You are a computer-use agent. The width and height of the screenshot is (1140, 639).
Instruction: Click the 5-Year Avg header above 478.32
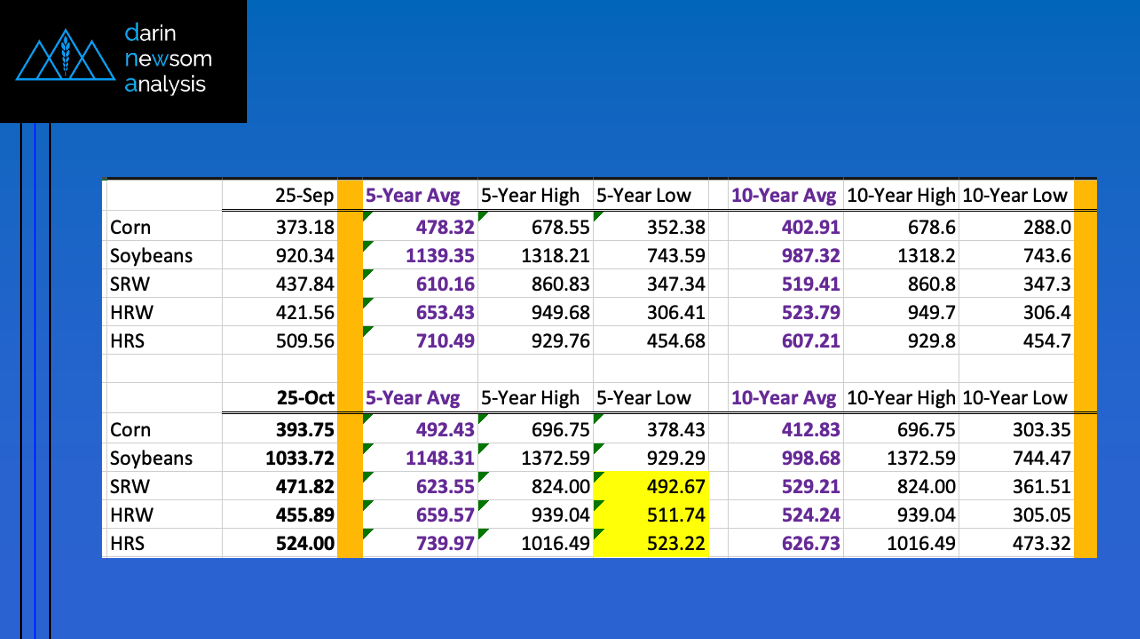(x=412, y=196)
